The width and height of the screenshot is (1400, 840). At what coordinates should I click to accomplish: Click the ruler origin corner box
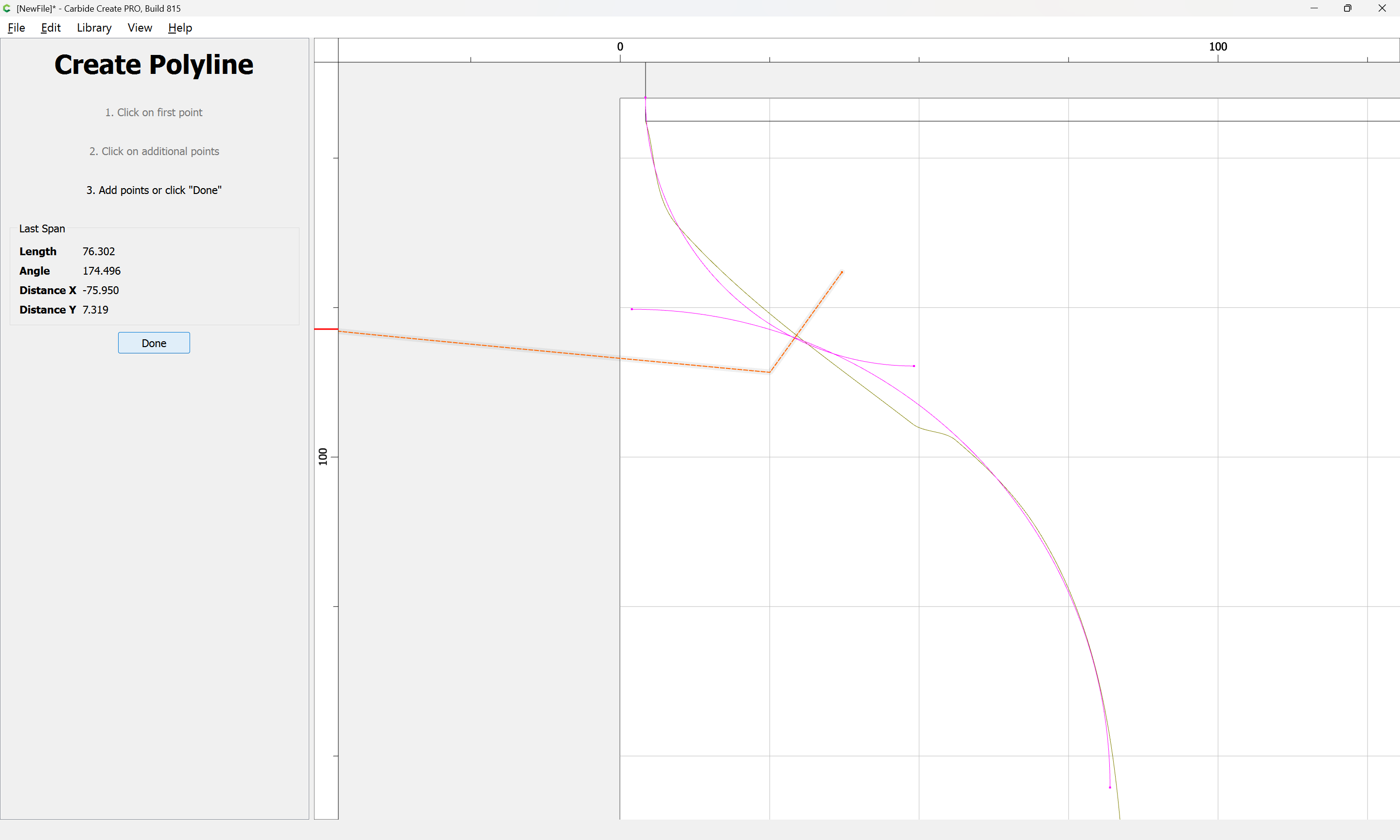coord(326,51)
